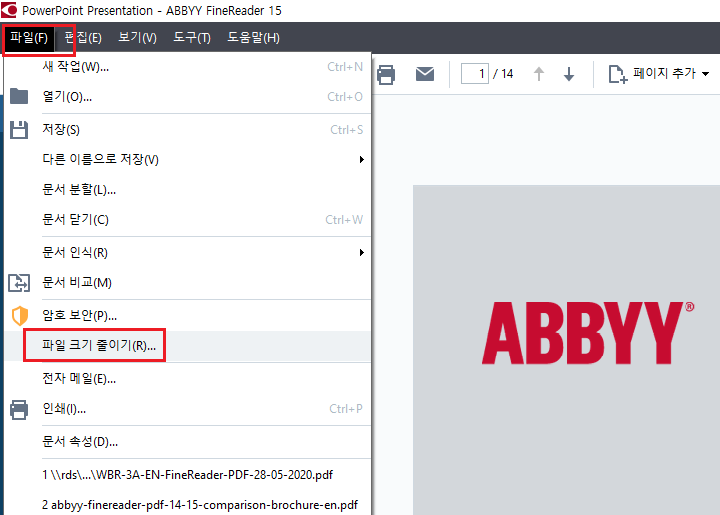The width and height of the screenshot is (720, 515).
Task: Select 전자 메일(E)... menu entry
Action: 187,379
